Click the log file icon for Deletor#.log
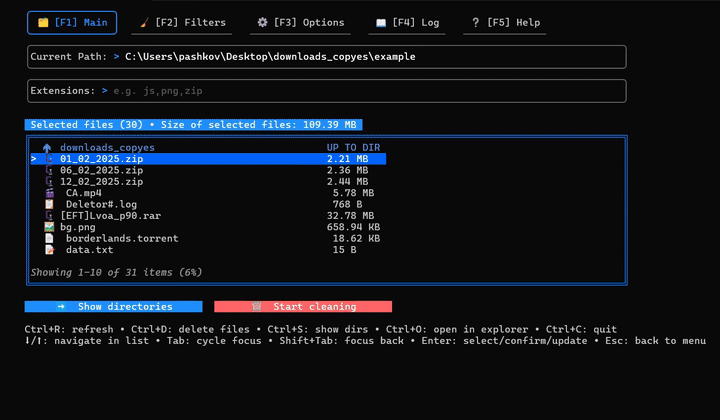 49,204
